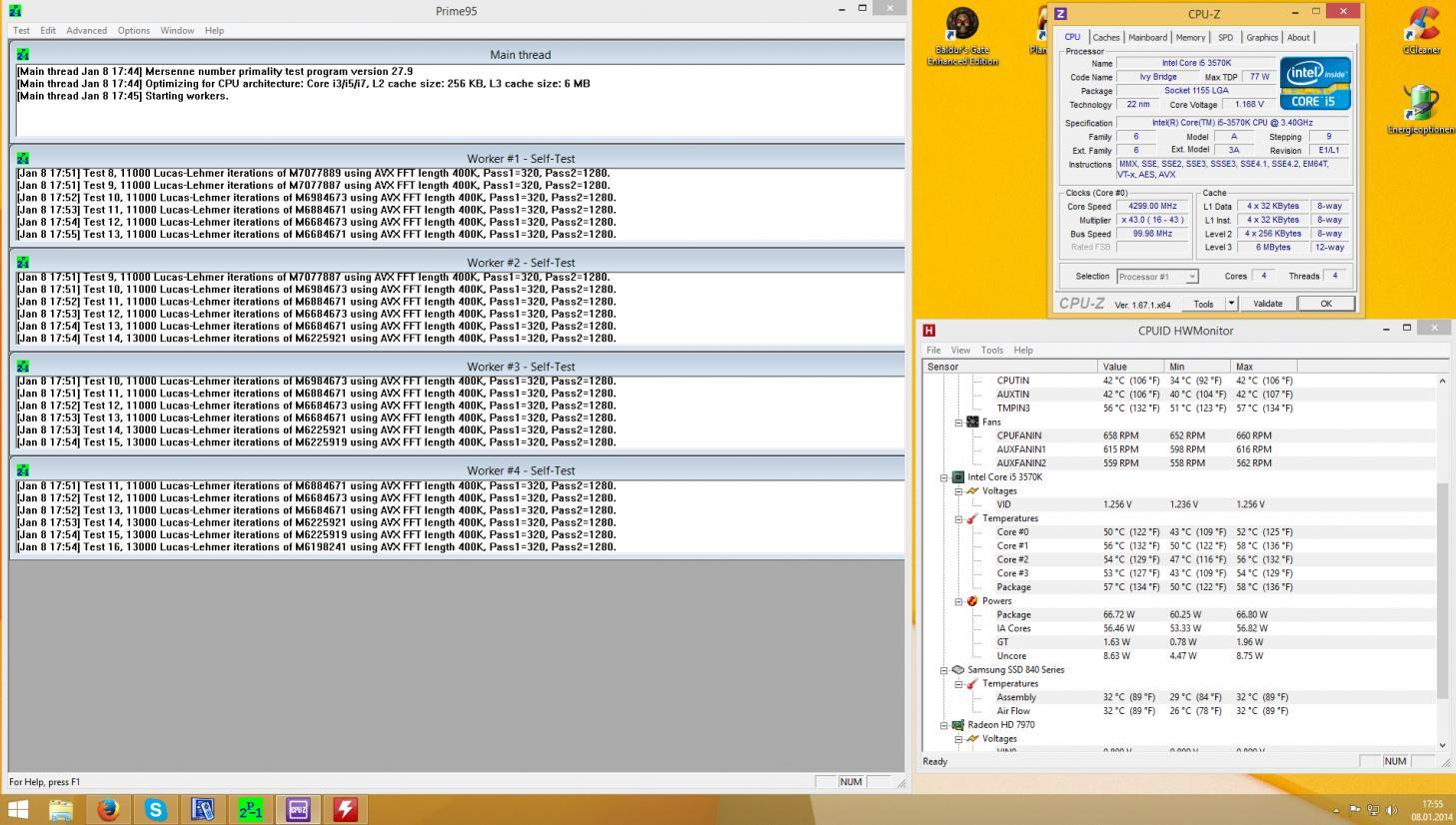
Task: Click the Worker #4 window icon
Action: click(23, 469)
